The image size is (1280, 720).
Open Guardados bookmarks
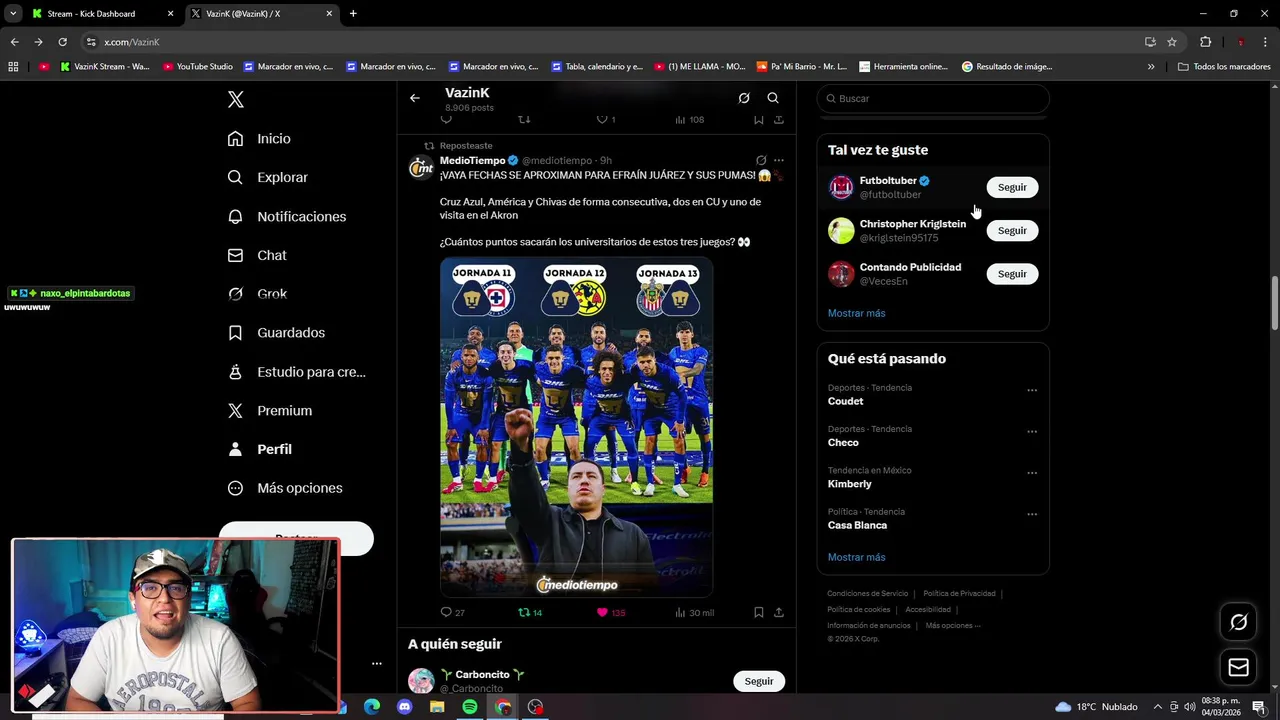tap(276, 333)
